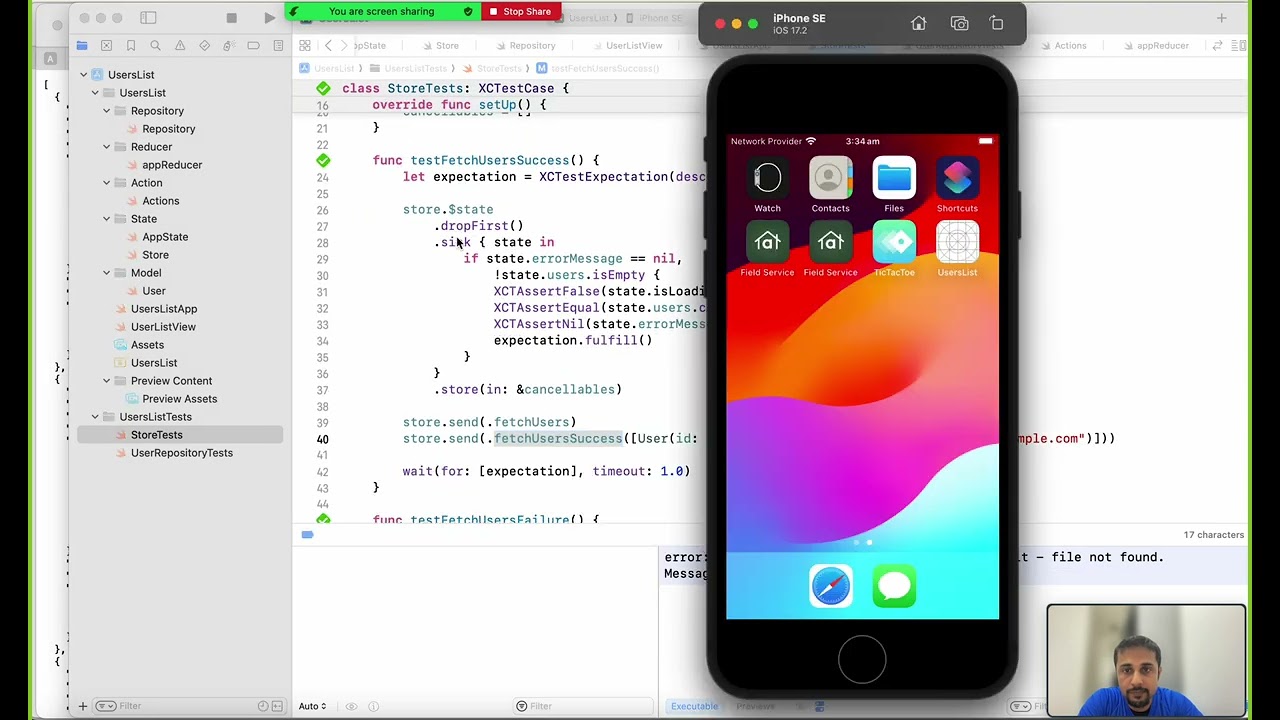Open UserRepositoryTests in navigator
The width and height of the screenshot is (1280, 720).
181,453
